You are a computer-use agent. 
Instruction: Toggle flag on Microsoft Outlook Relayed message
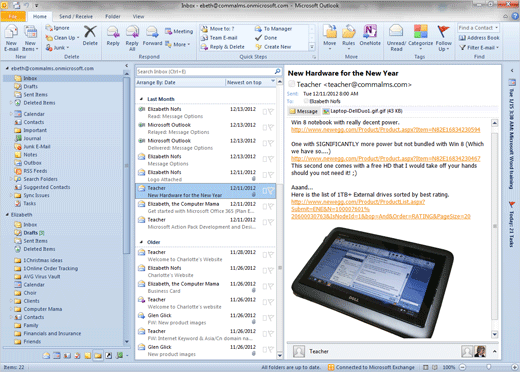(270, 128)
